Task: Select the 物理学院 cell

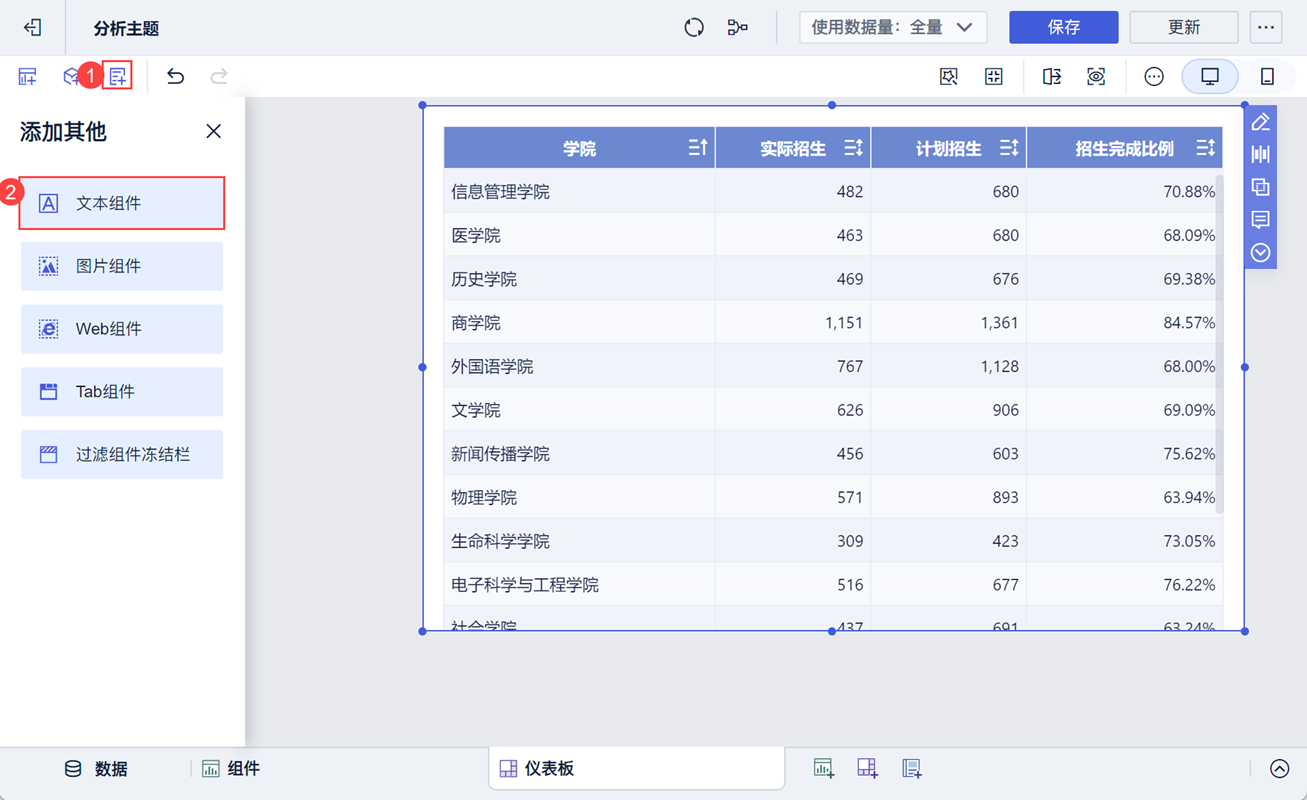Action: pos(579,497)
